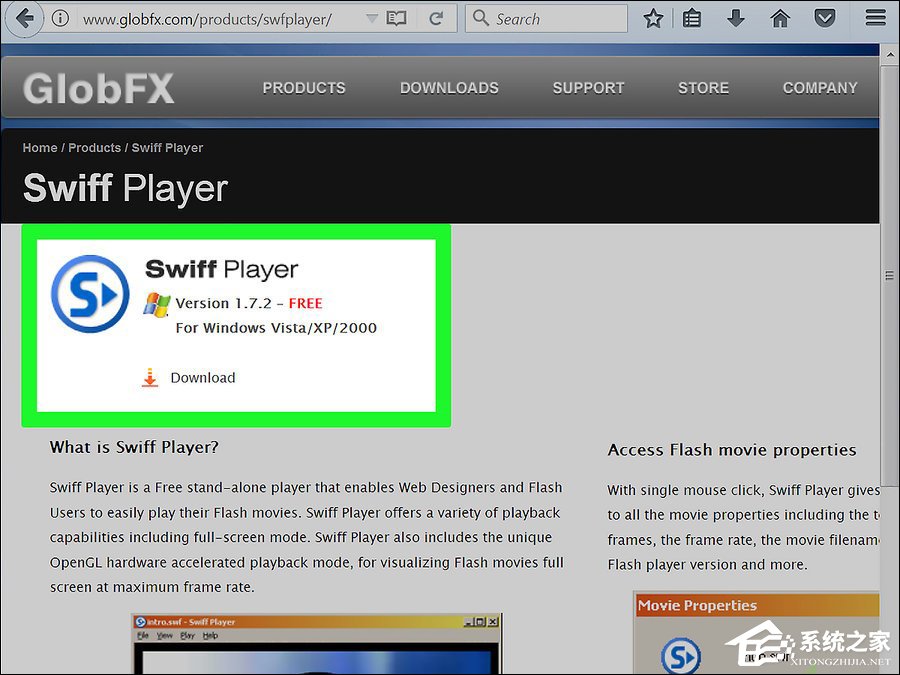Click the Download link for Swiff Player
900x675 pixels.
coord(202,378)
